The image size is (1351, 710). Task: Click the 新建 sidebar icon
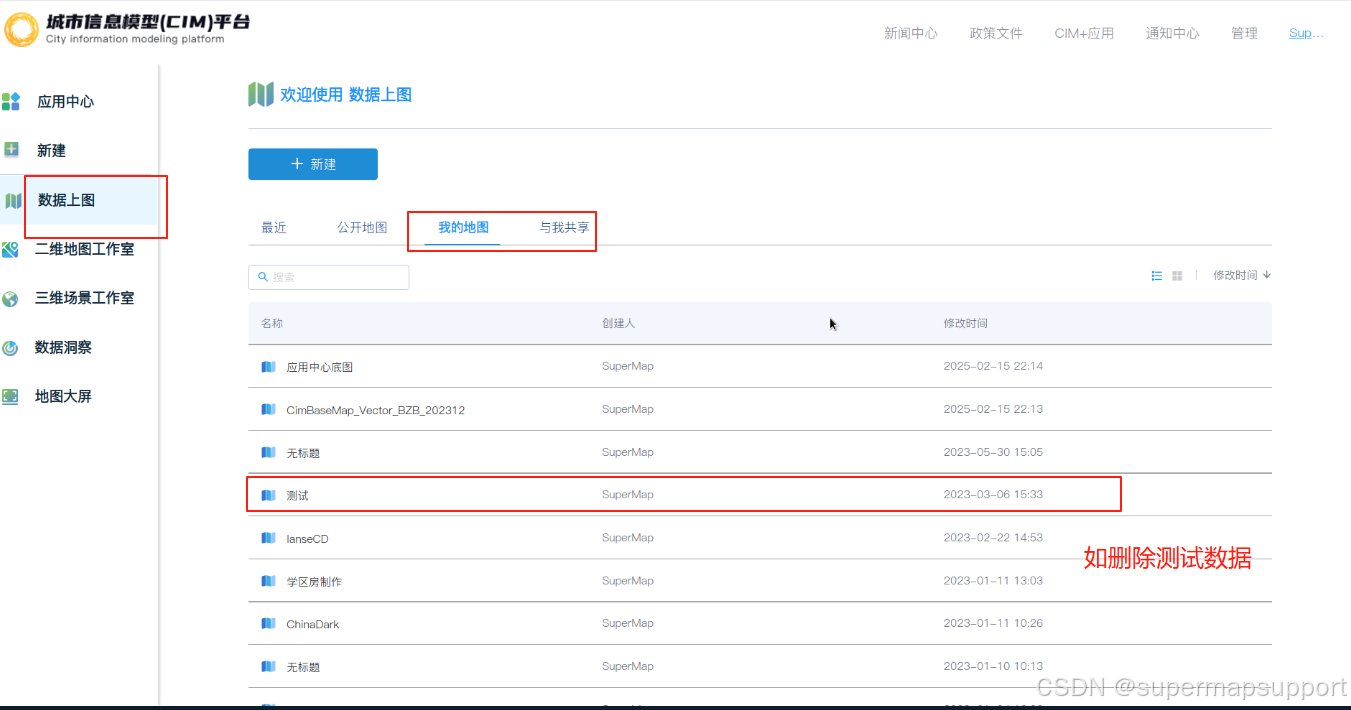[x=11, y=150]
